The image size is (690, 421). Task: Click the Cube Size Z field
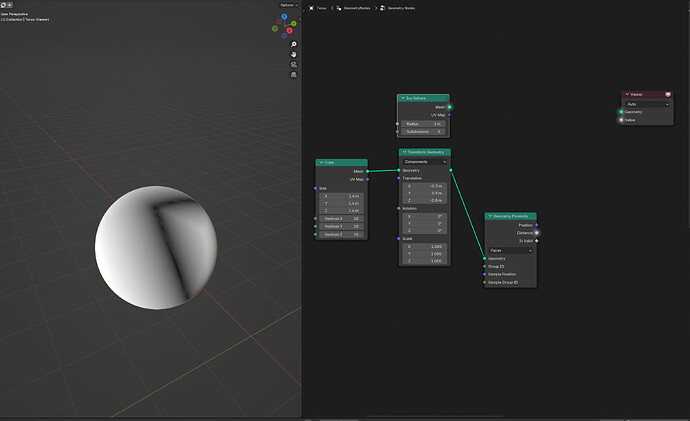point(341,211)
